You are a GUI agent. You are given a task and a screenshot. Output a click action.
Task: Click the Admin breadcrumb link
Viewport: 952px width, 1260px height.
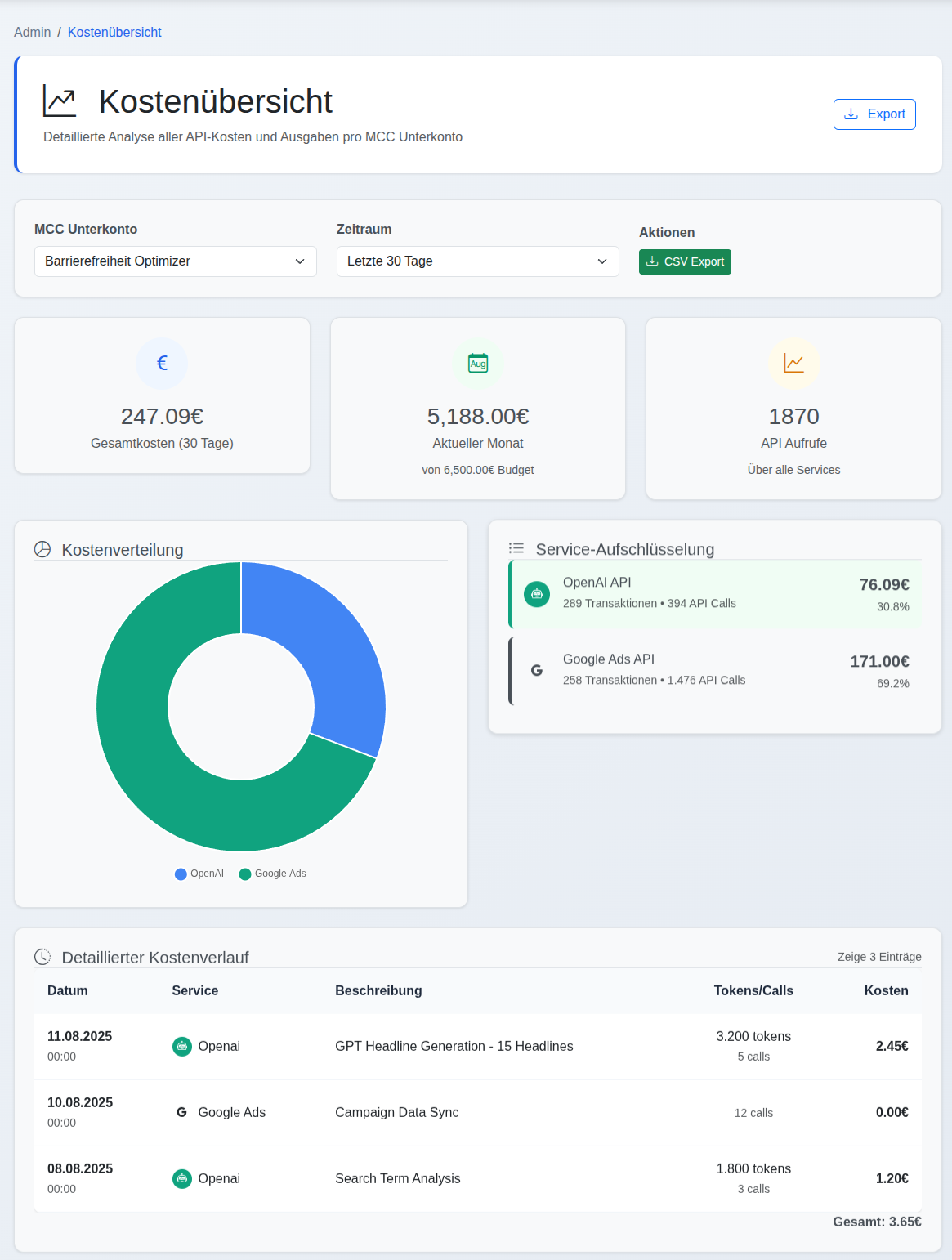click(x=32, y=32)
